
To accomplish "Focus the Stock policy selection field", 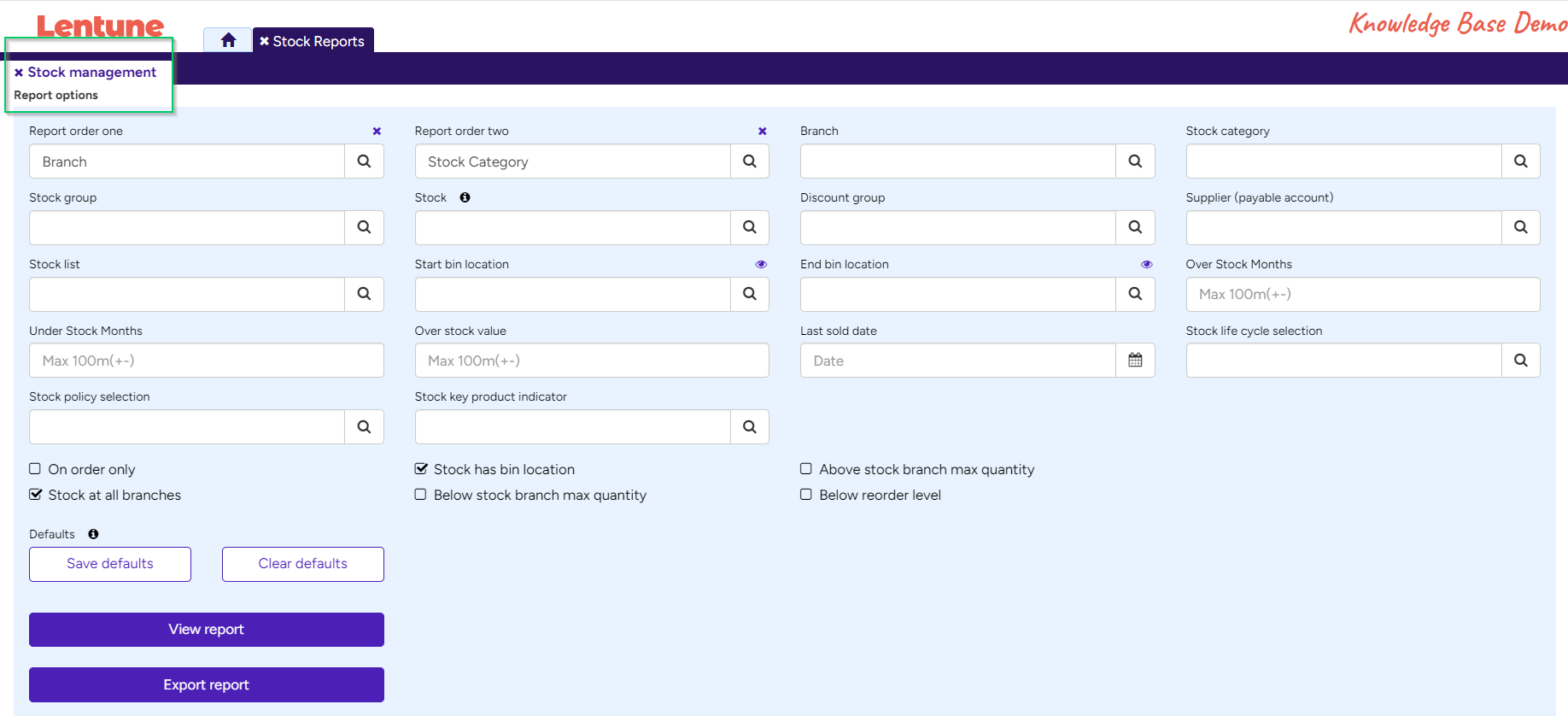I will [187, 427].
